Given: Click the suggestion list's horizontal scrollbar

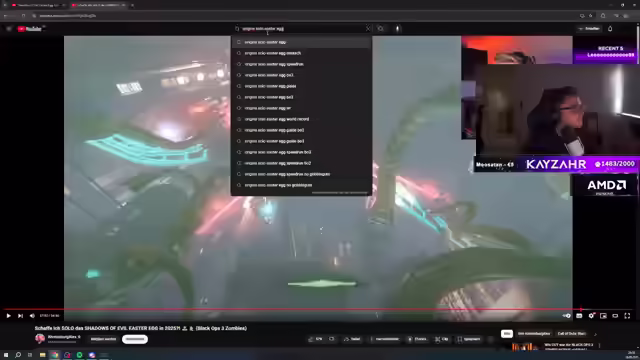Looking at the screenshot, I should tap(340, 193).
